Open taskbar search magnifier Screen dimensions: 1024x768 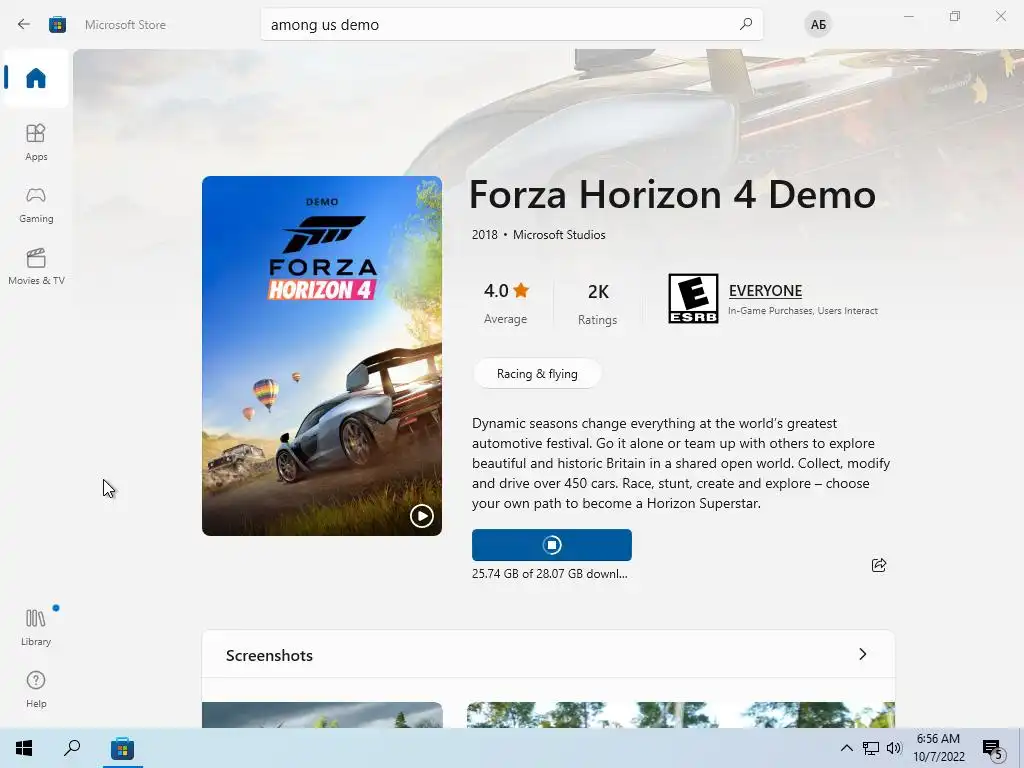(72, 748)
